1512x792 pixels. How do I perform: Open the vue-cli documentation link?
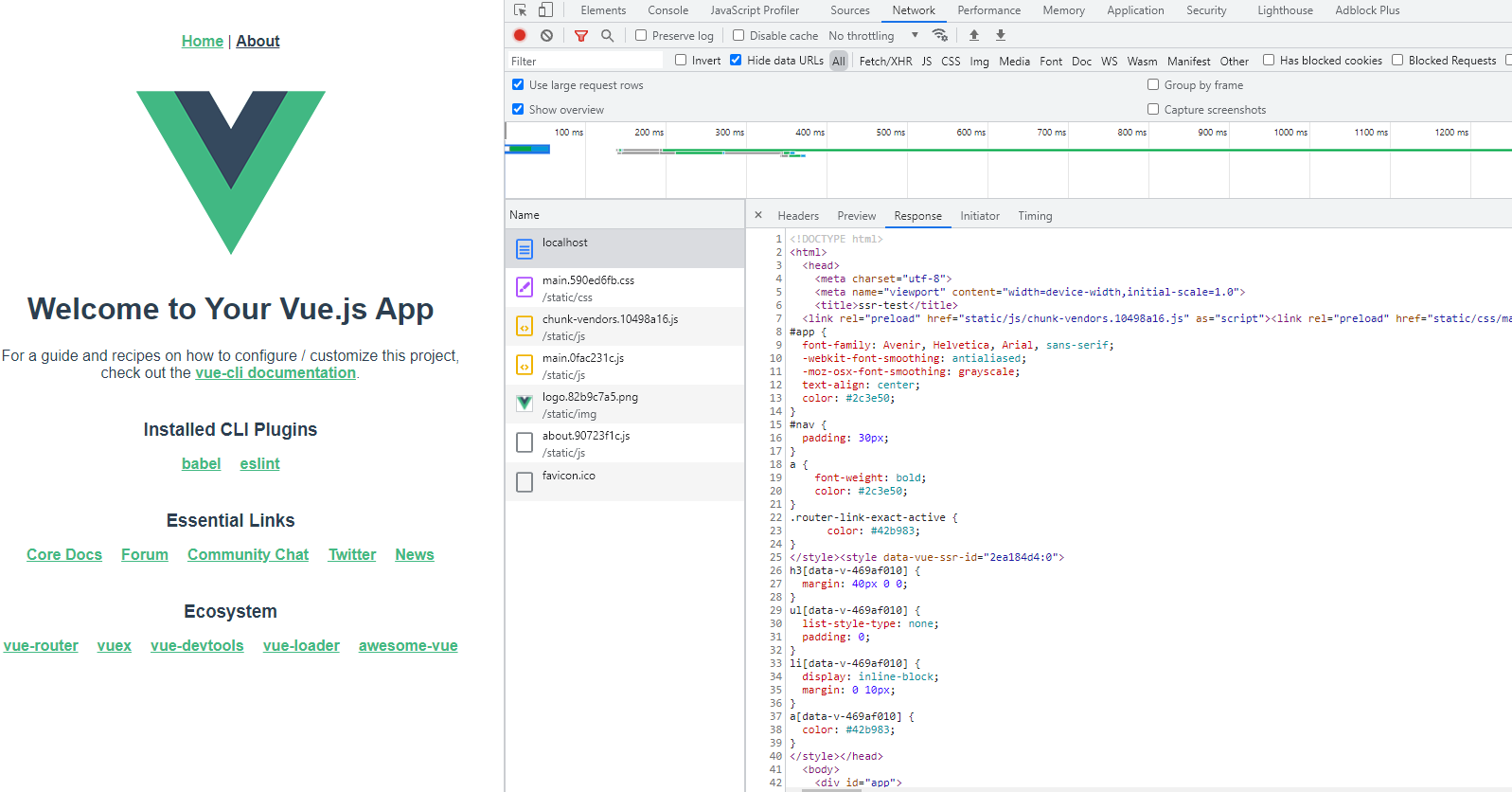[x=276, y=372]
